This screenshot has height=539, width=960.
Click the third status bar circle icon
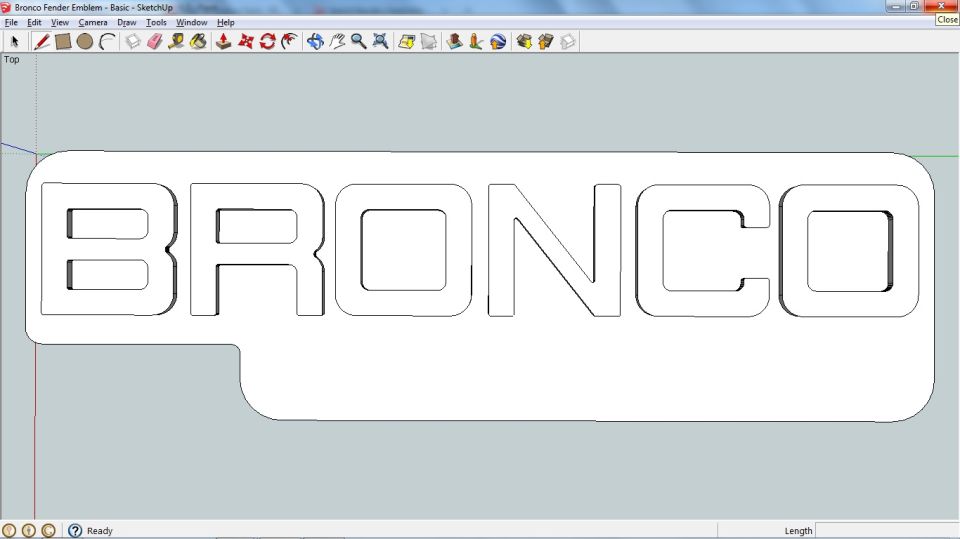coord(48,530)
